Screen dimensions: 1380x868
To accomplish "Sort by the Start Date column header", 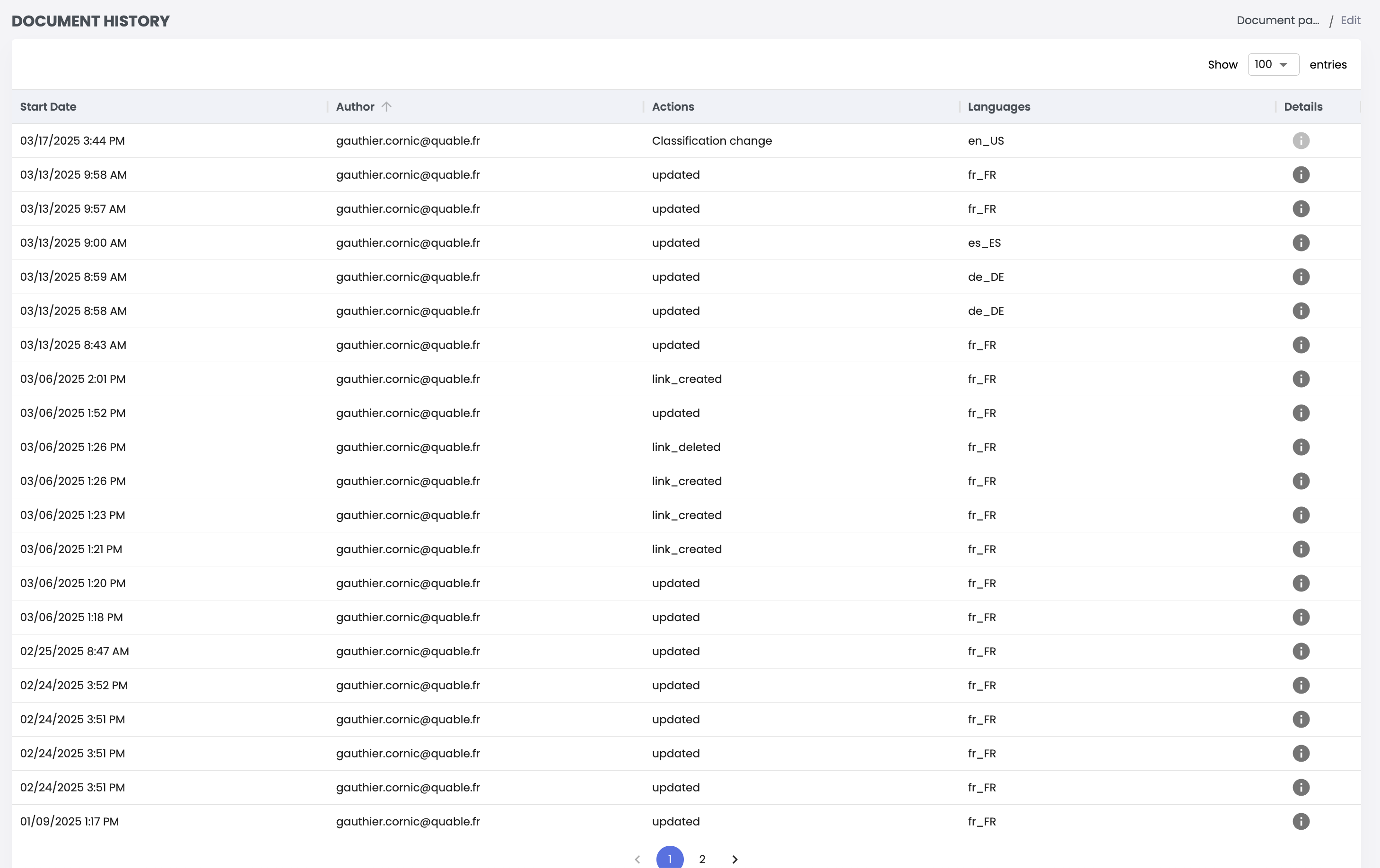I will click(48, 106).
